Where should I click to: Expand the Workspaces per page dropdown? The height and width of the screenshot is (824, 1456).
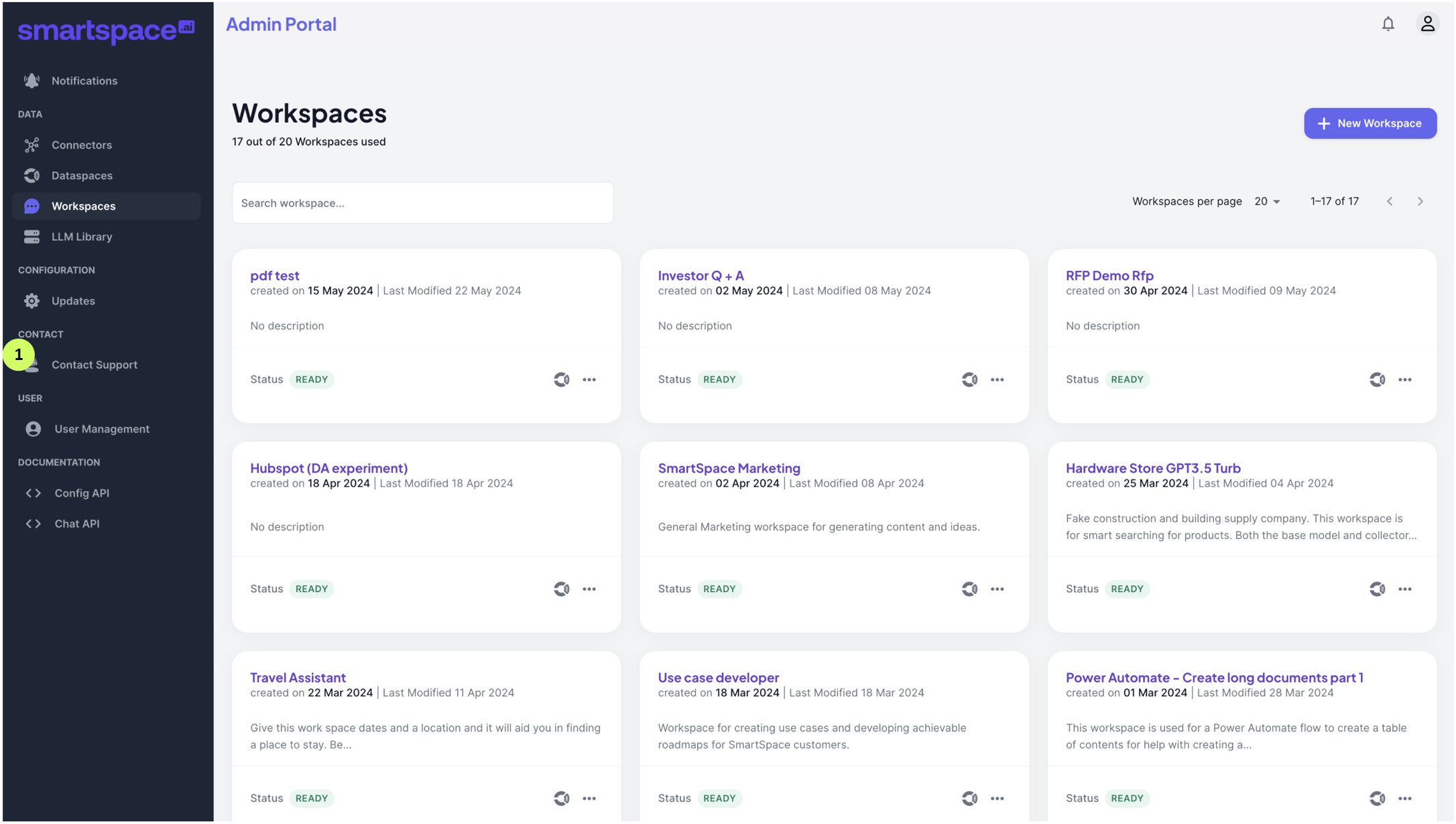(1267, 201)
